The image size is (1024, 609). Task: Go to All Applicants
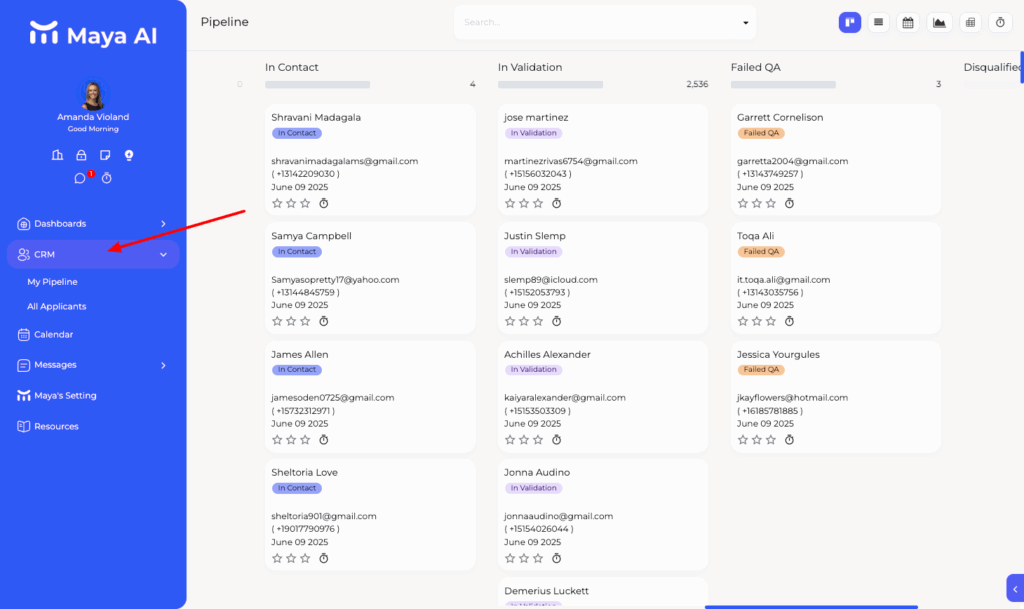point(57,306)
